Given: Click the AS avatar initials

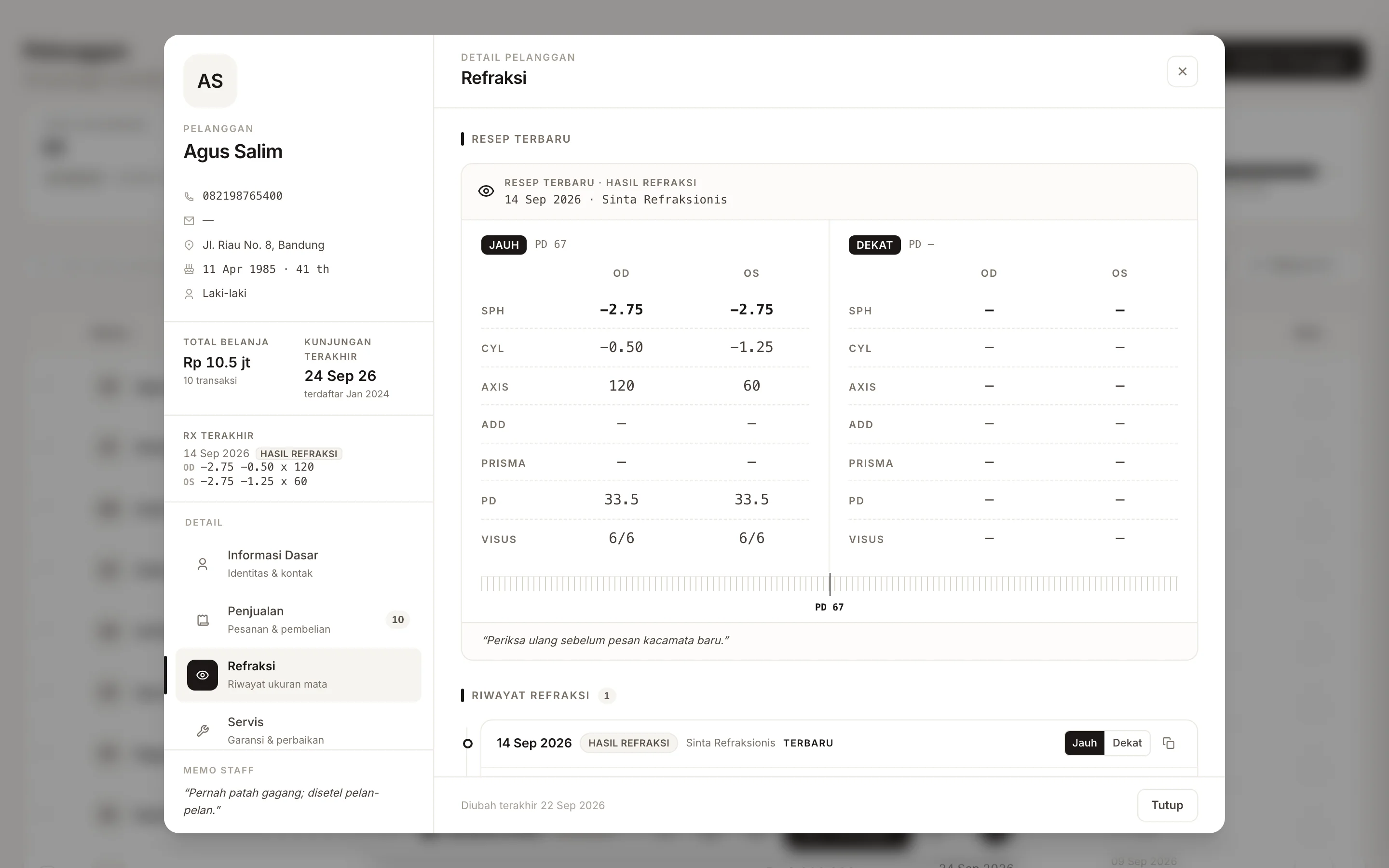Looking at the screenshot, I should (x=210, y=81).
